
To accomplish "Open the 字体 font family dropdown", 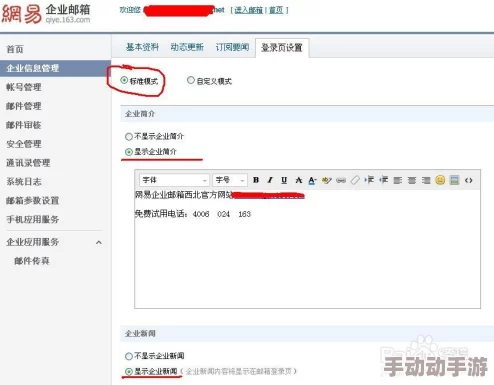I will click(174, 180).
